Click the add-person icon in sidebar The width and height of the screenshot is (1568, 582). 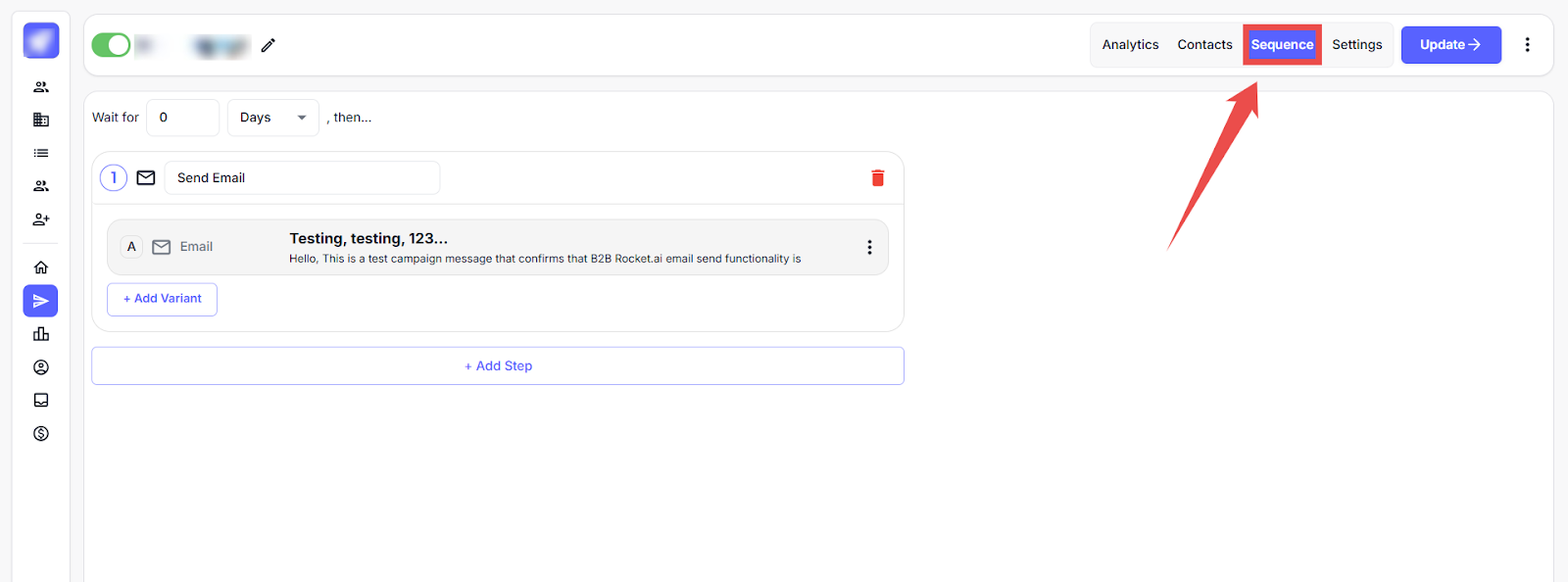(41, 219)
